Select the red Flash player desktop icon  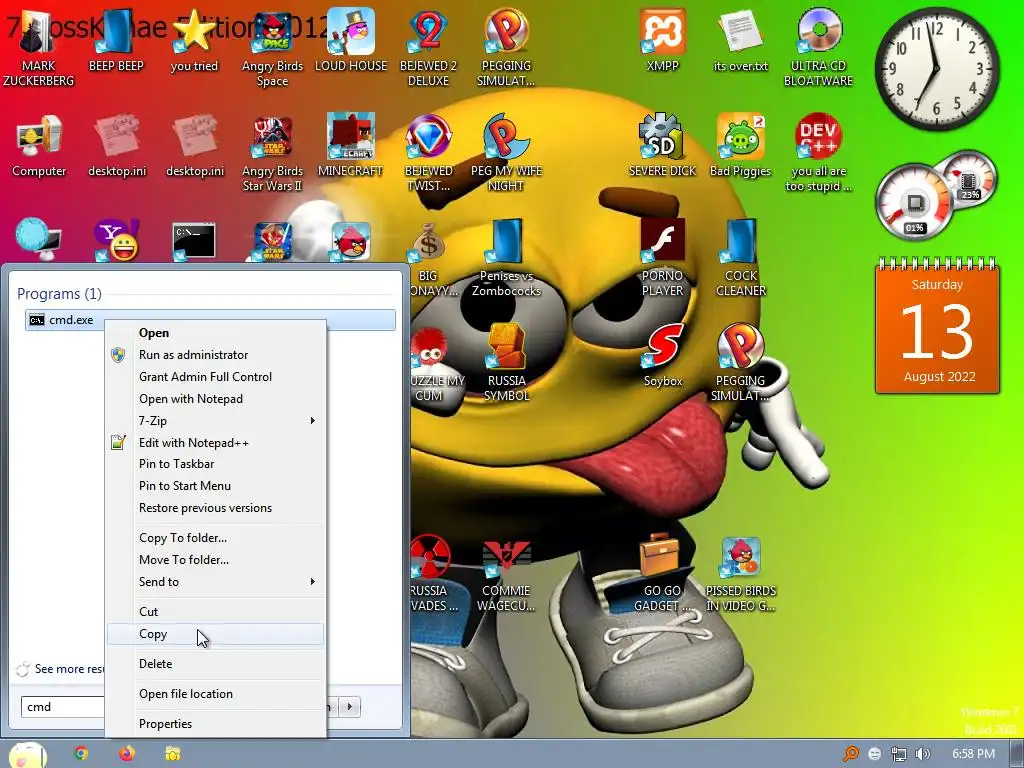[x=662, y=240]
